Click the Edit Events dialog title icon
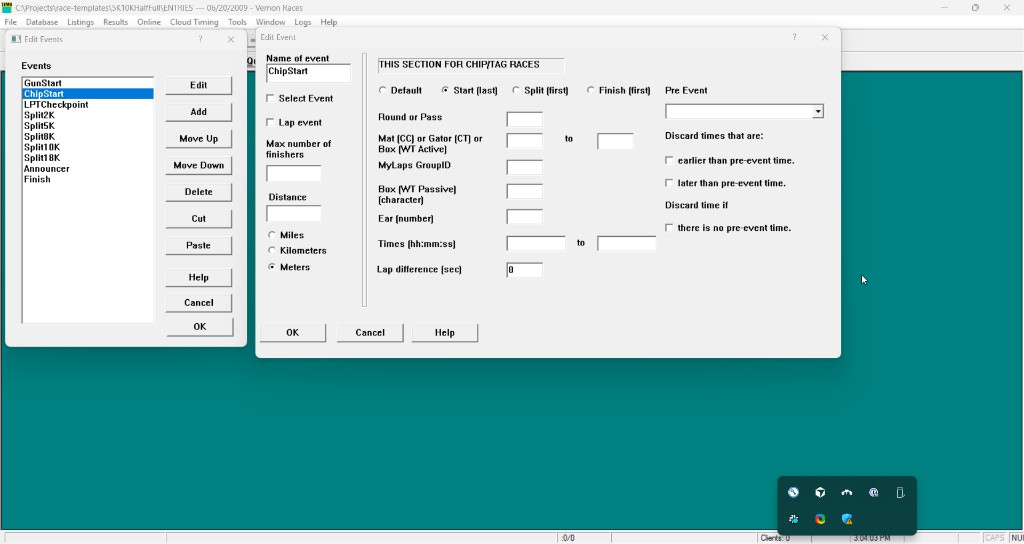The width and height of the screenshot is (1024, 544). pyautogui.click(x=16, y=39)
